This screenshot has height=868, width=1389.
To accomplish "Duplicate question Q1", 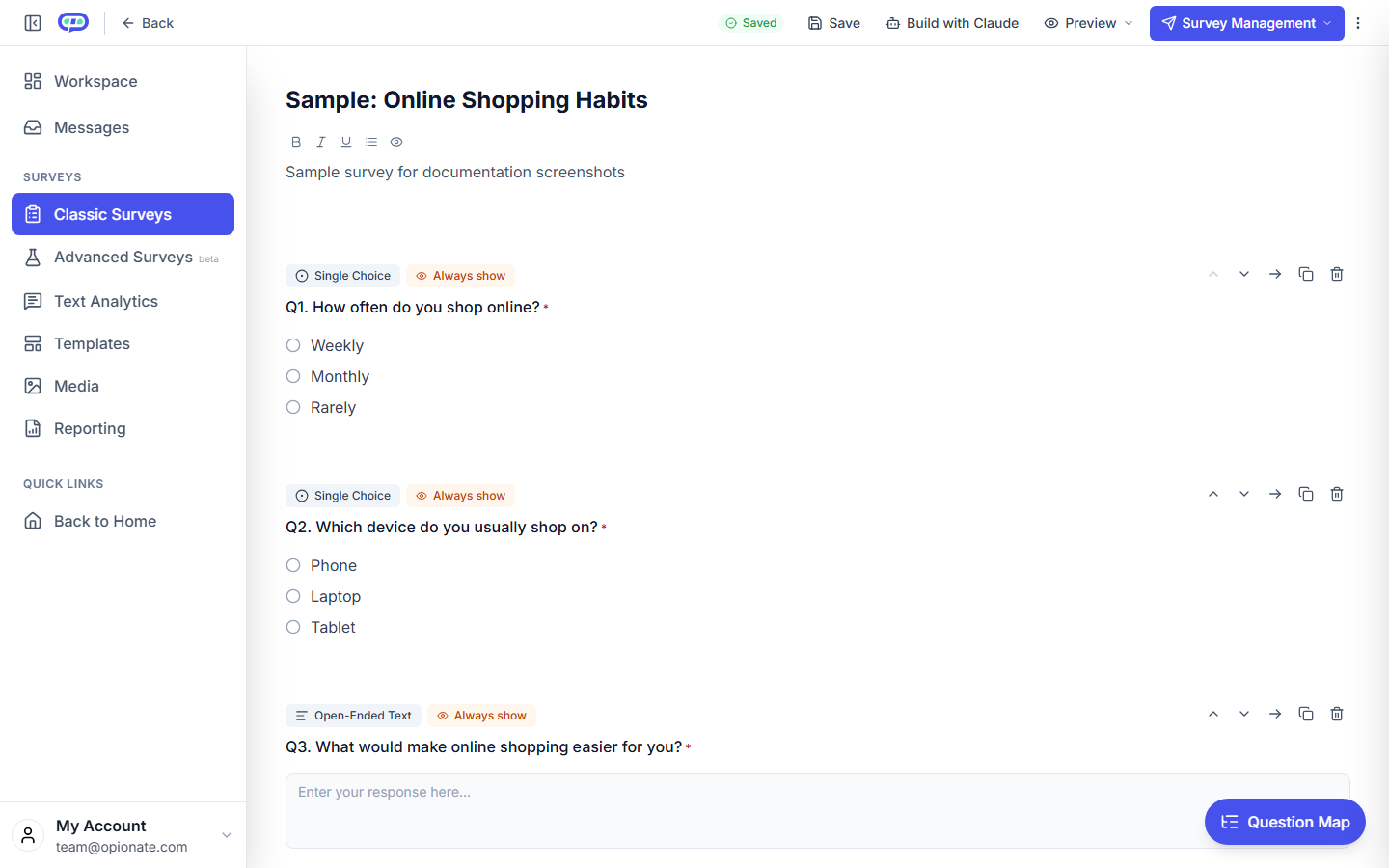I will coord(1306,274).
